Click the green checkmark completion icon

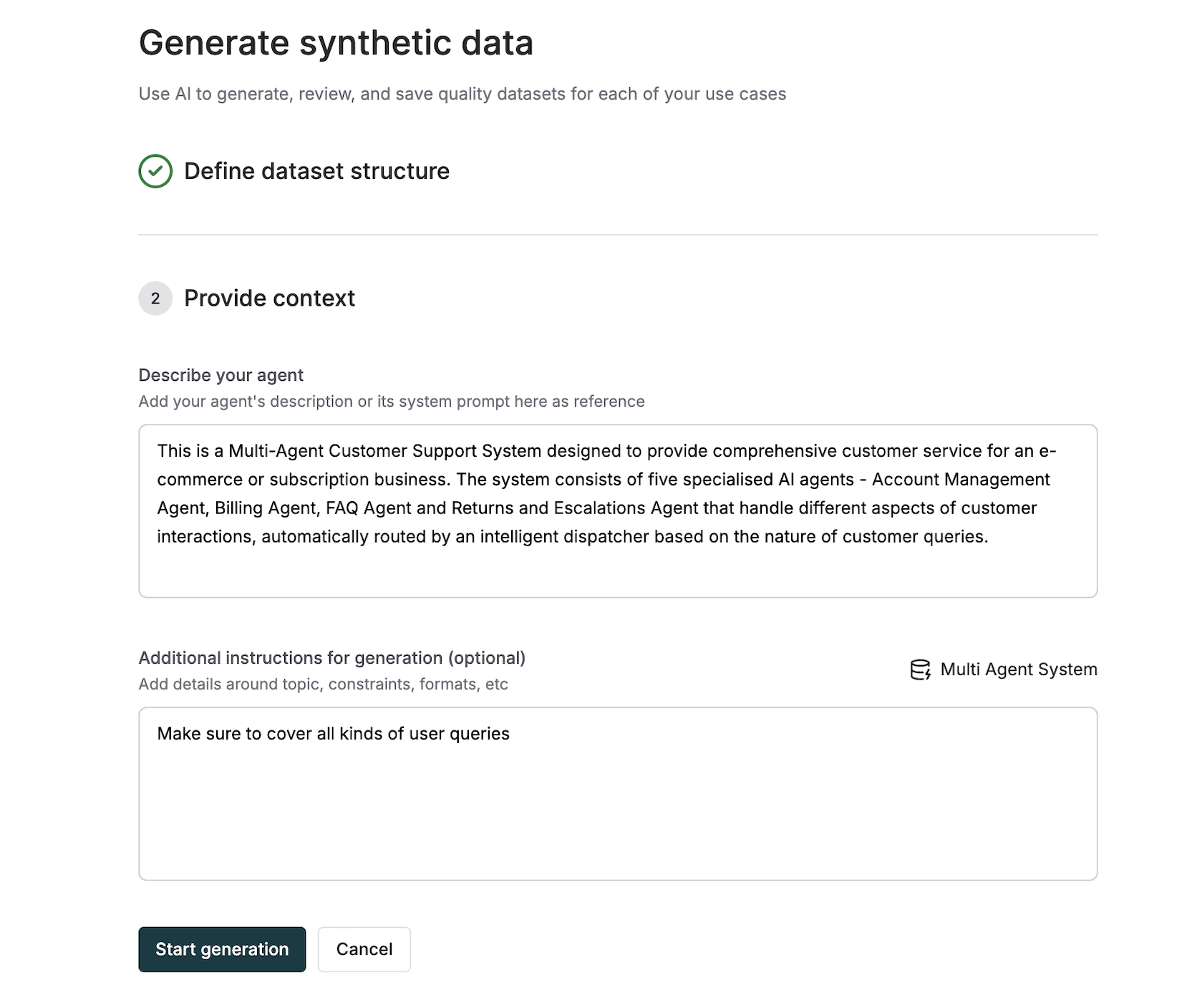coord(155,171)
